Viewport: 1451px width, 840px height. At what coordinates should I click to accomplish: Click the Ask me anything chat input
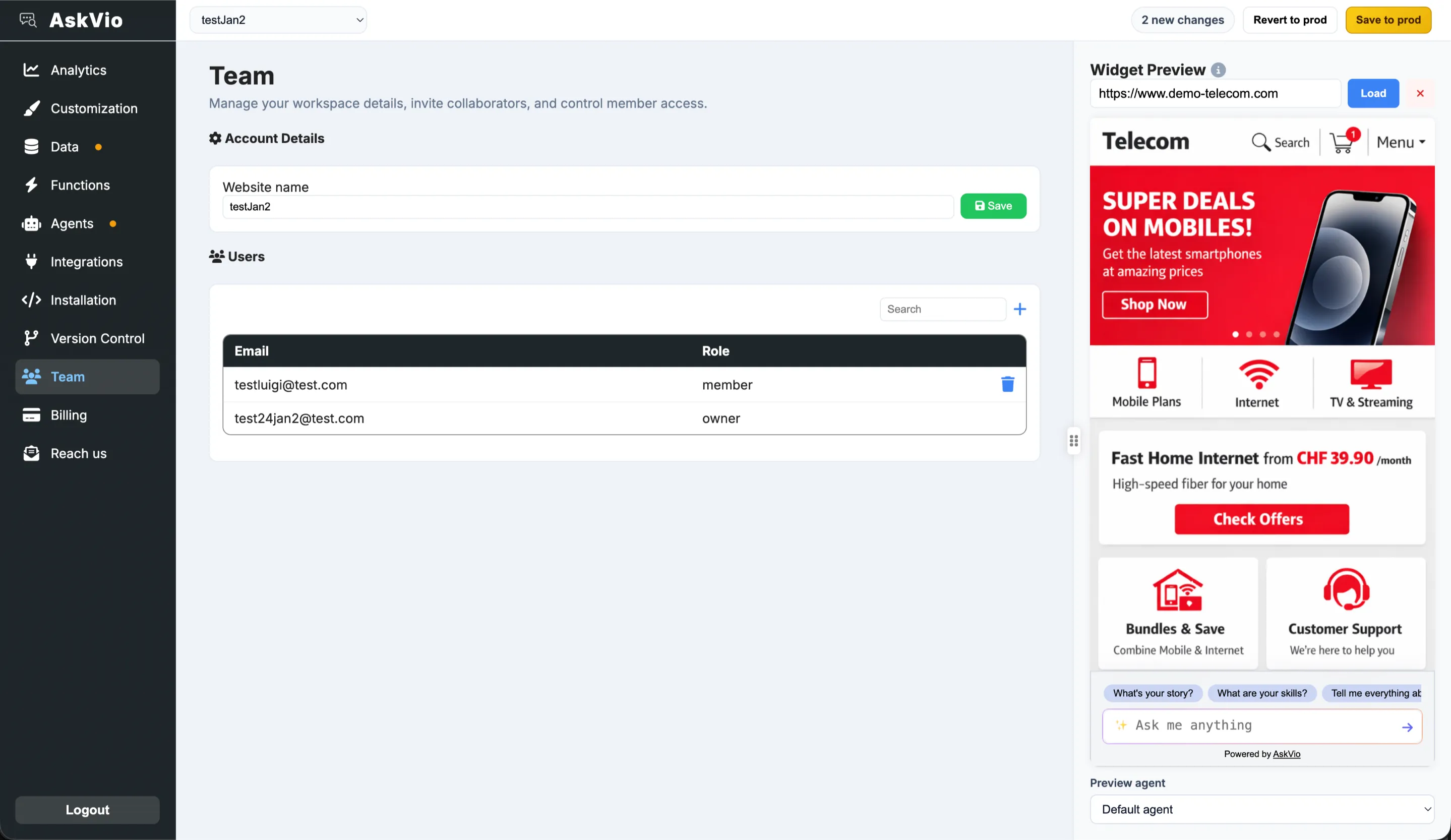1261,726
